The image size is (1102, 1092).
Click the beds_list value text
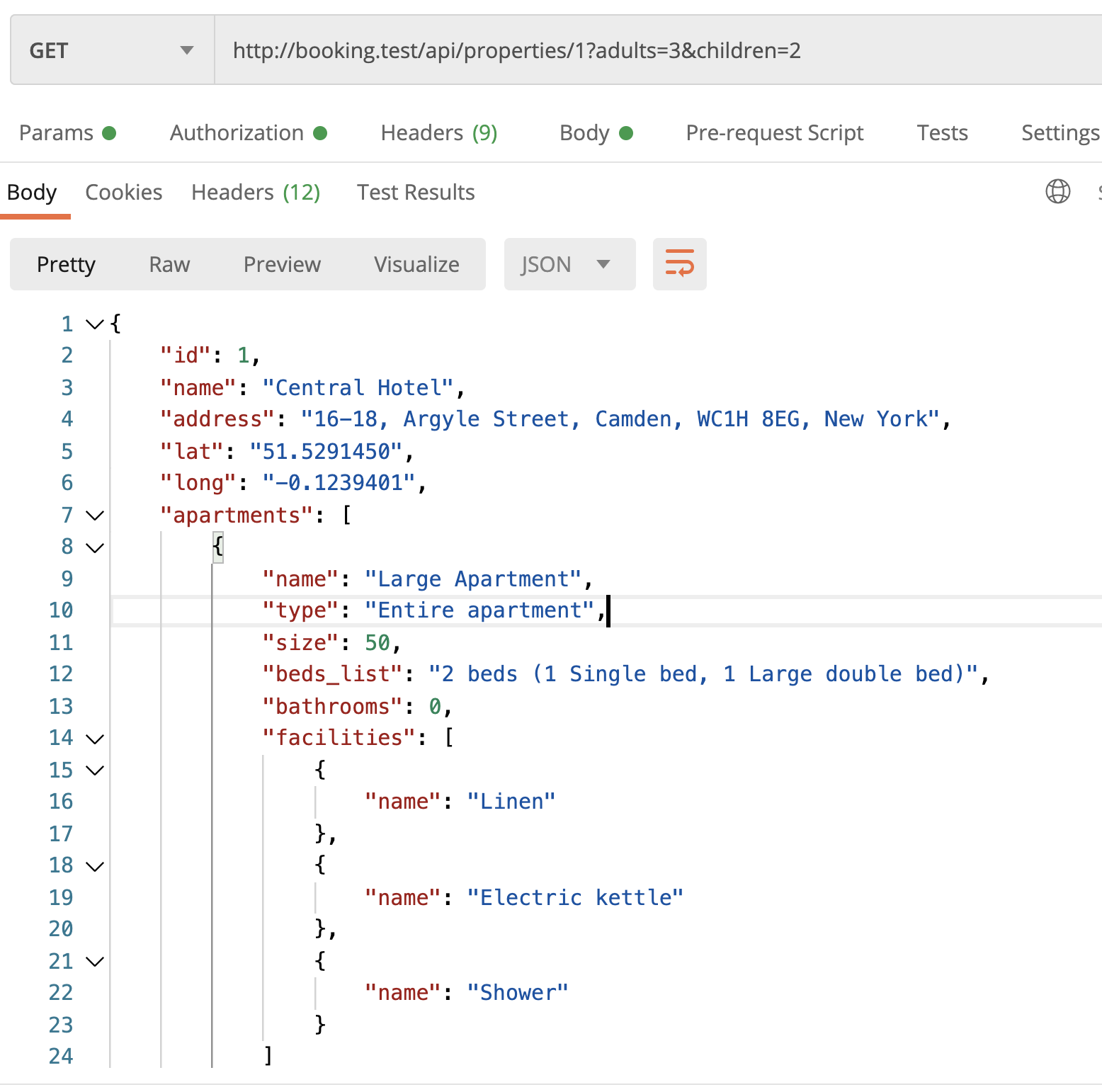(x=704, y=674)
